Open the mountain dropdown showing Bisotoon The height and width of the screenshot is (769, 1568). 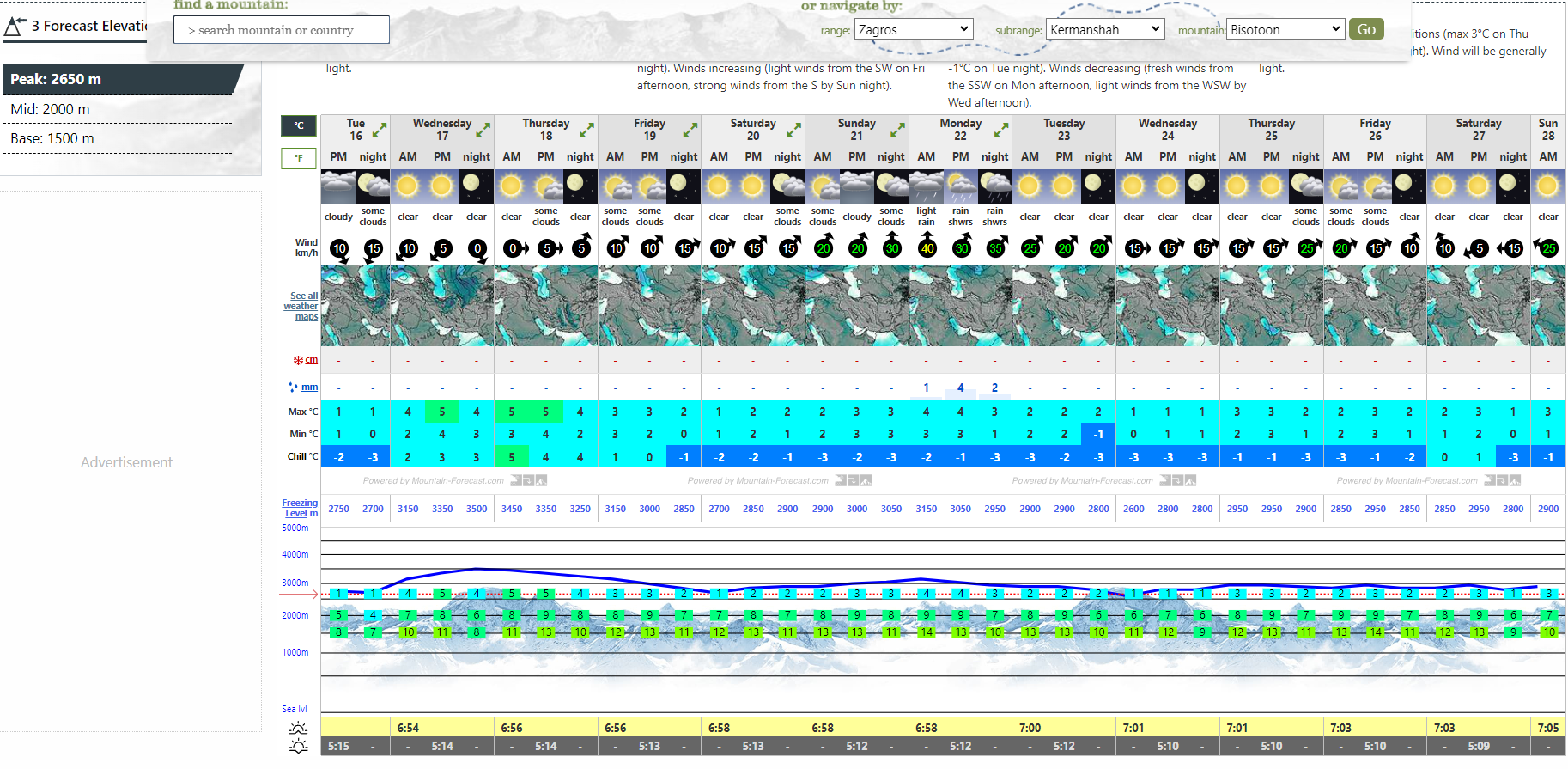pyautogui.click(x=1285, y=29)
